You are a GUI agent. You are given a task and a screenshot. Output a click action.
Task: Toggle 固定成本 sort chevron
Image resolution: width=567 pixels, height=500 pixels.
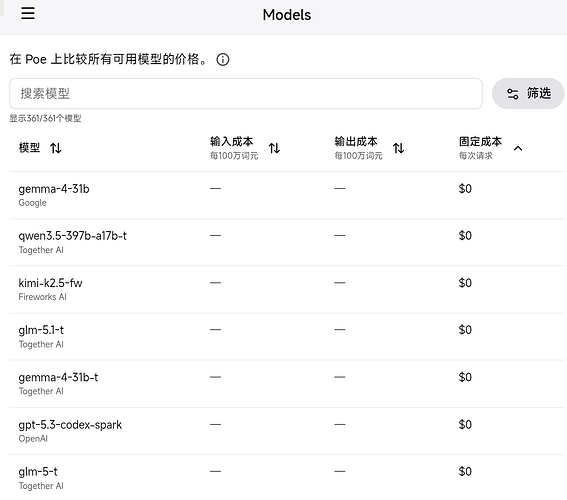tap(518, 148)
